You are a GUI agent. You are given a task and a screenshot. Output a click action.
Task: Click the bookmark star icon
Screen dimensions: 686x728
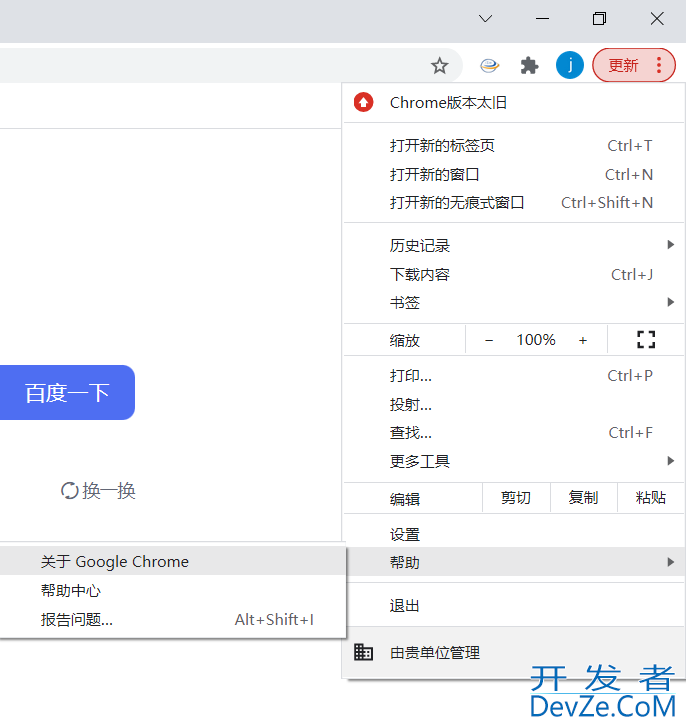(439, 65)
